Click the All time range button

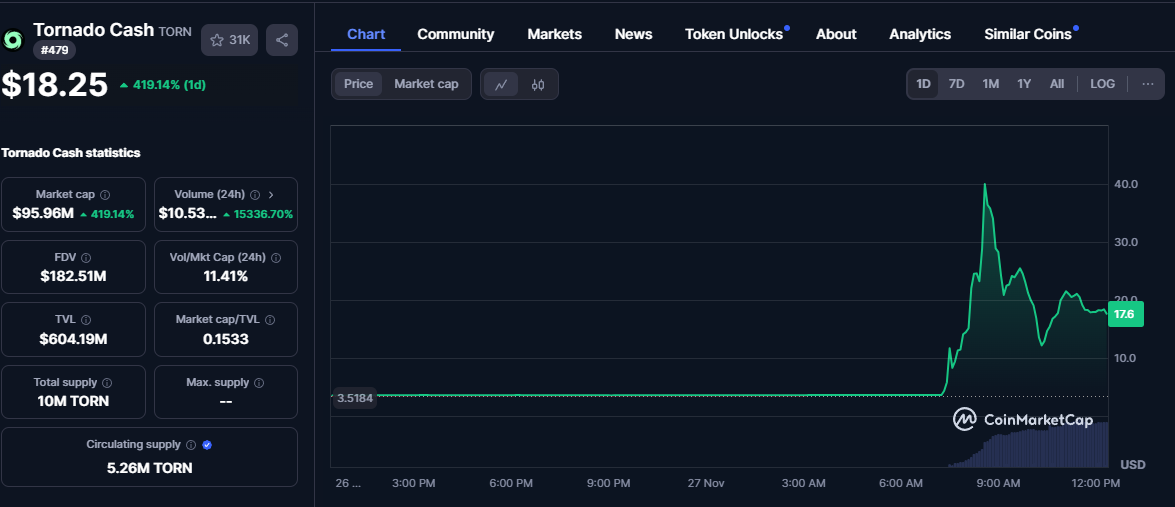(1057, 84)
